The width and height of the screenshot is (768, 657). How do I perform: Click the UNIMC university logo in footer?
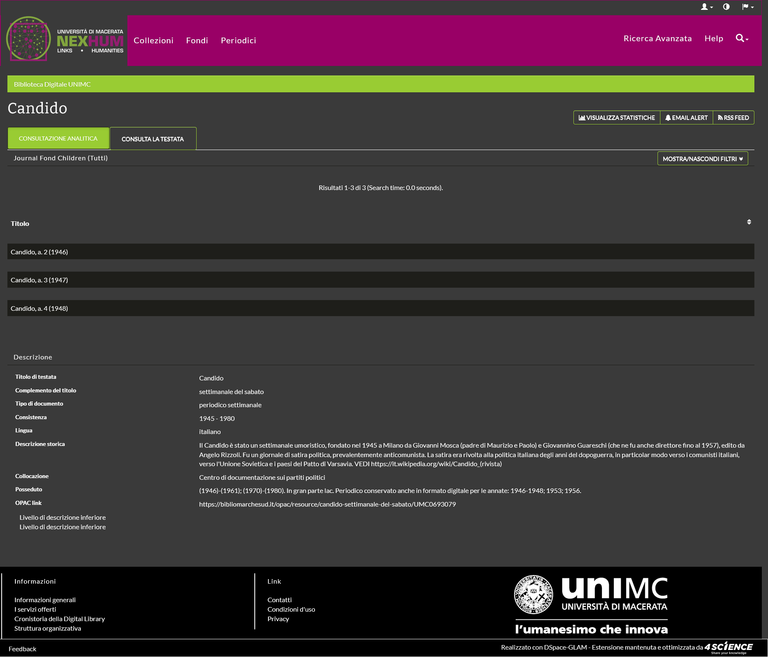(591, 605)
